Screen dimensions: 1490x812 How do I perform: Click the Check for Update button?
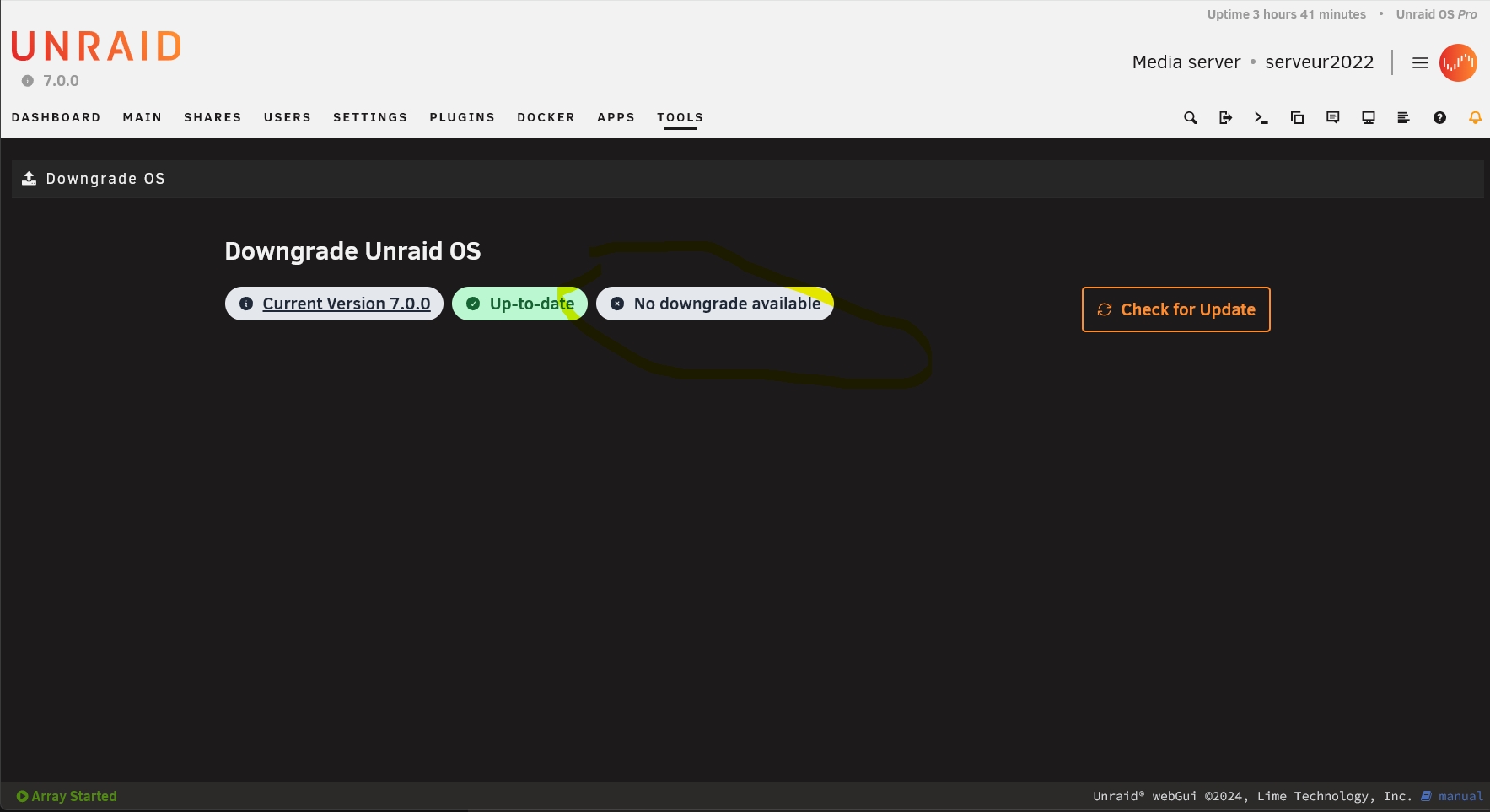click(1175, 309)
